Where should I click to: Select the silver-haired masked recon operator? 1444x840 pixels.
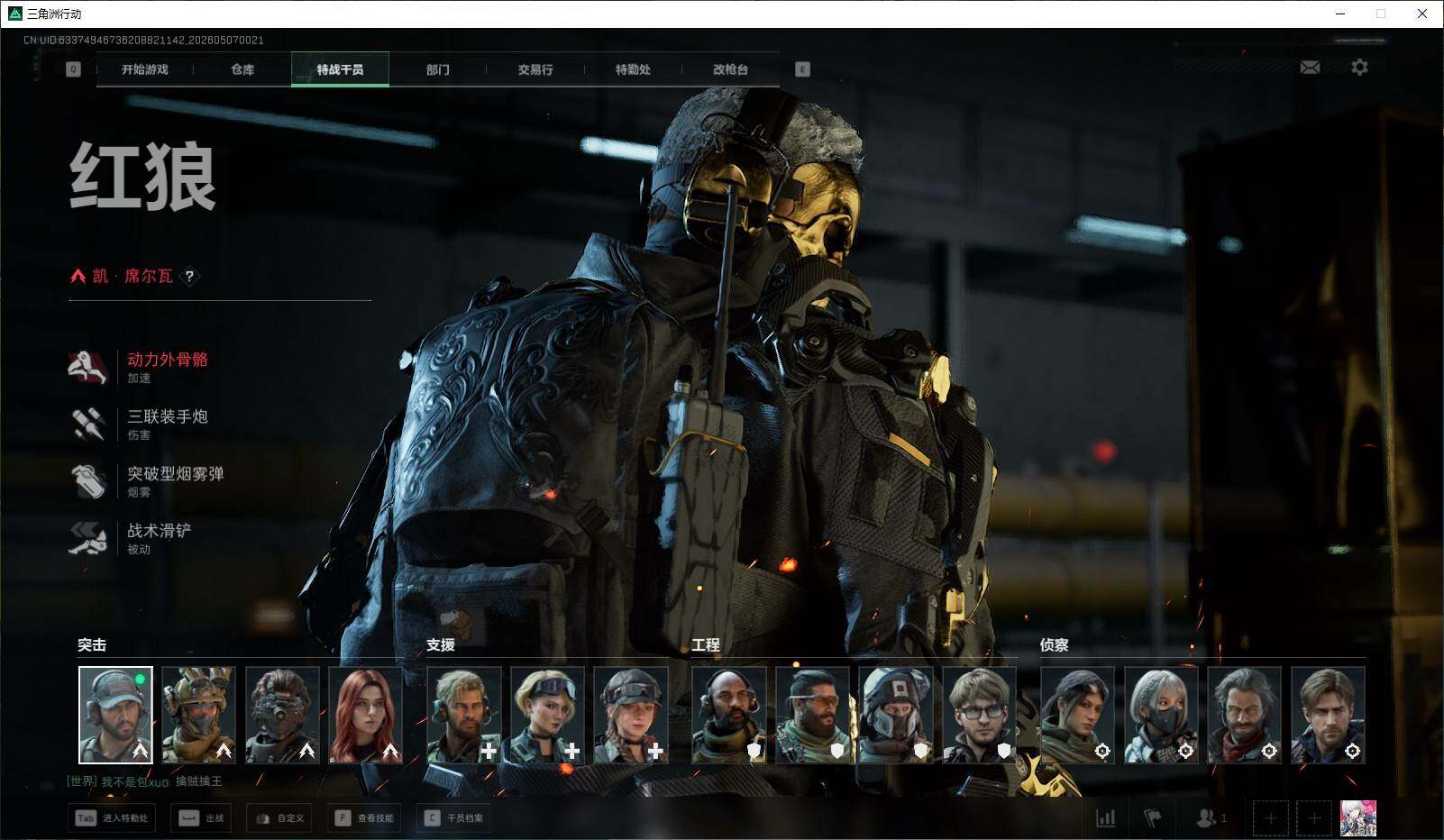pos(1161,715)
